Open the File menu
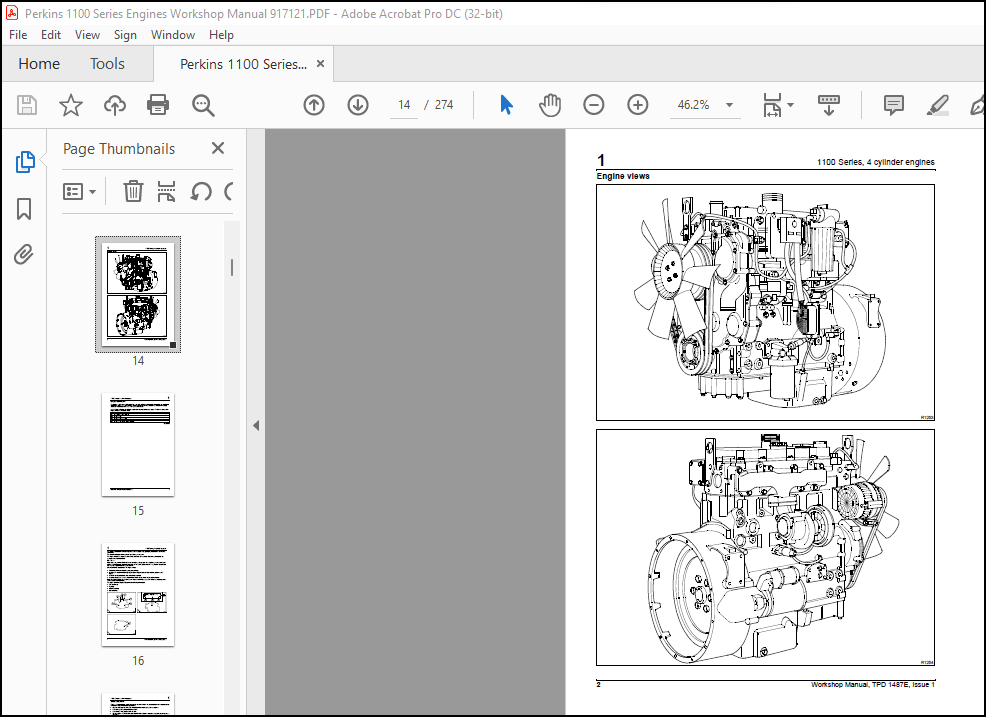 tap(18, 35)
